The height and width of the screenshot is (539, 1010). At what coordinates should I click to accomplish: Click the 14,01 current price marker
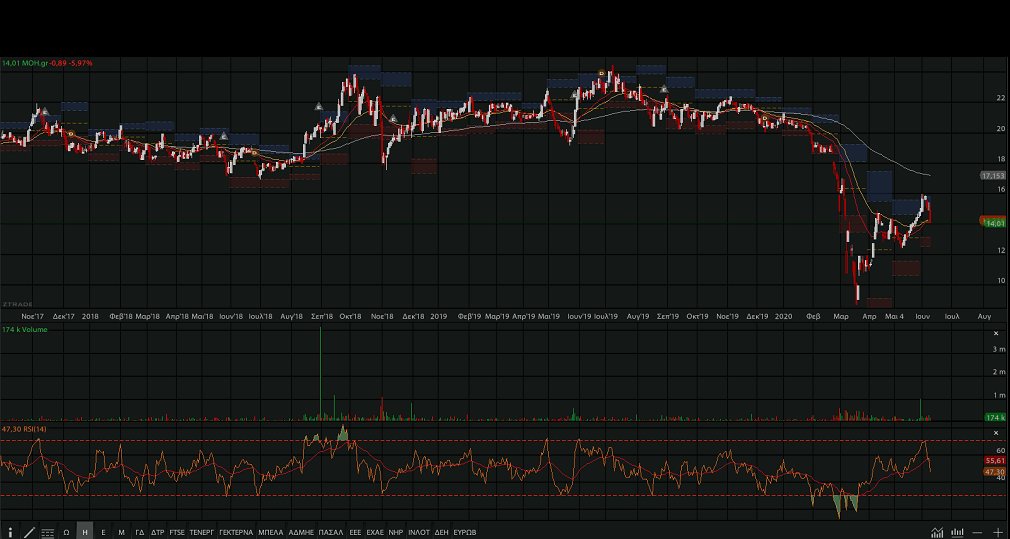pos(994,224)
